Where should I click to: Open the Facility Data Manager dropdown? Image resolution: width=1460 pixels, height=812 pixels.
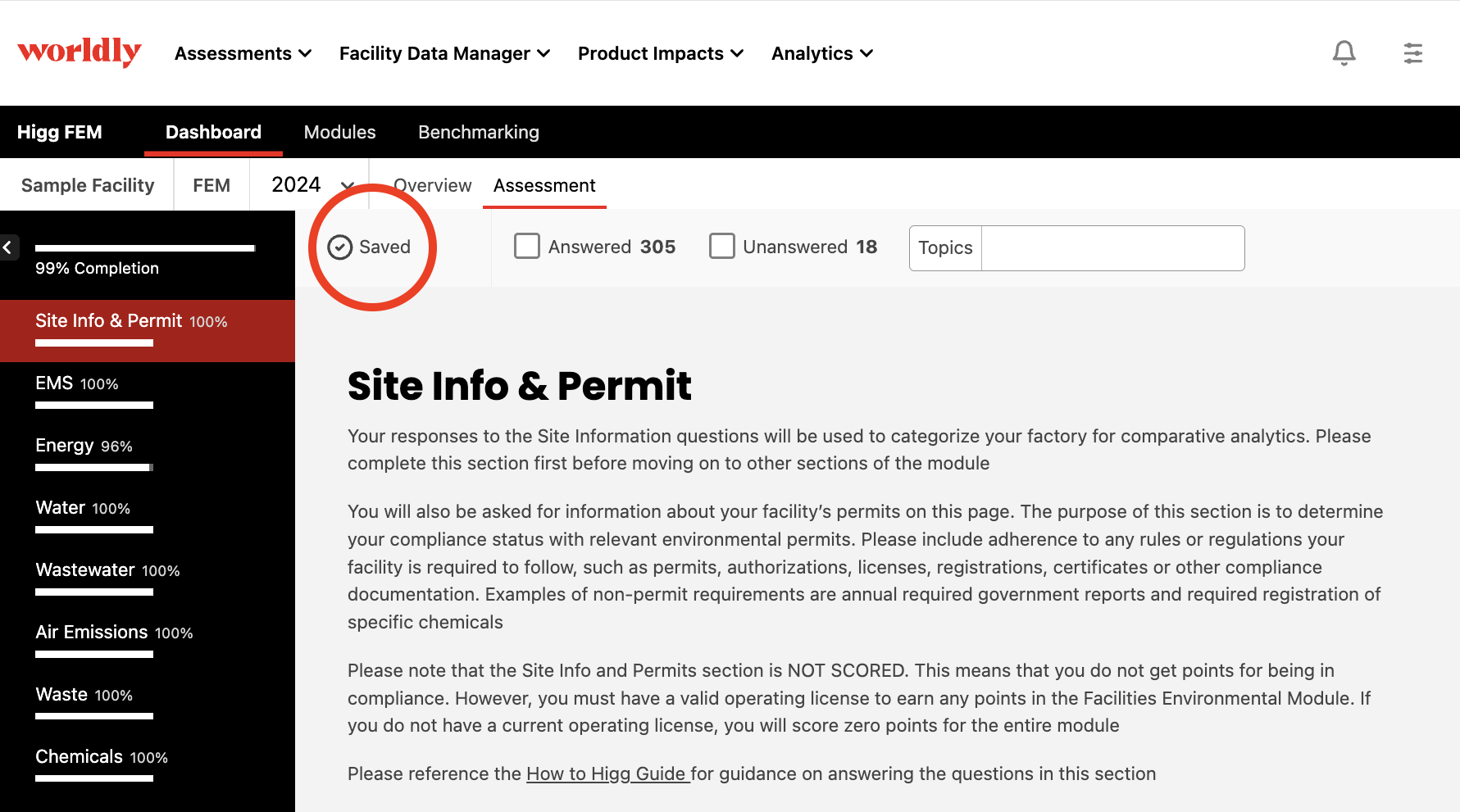444,53
